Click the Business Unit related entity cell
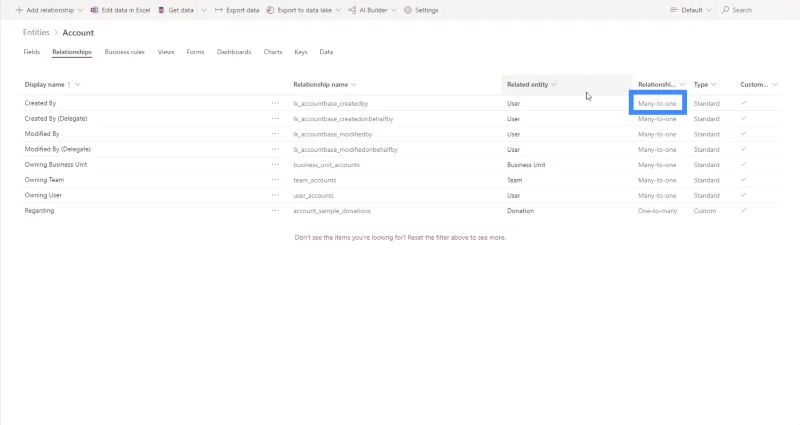Image resolution: width=800 pixels, height=425 pixels. pos(526,165)
